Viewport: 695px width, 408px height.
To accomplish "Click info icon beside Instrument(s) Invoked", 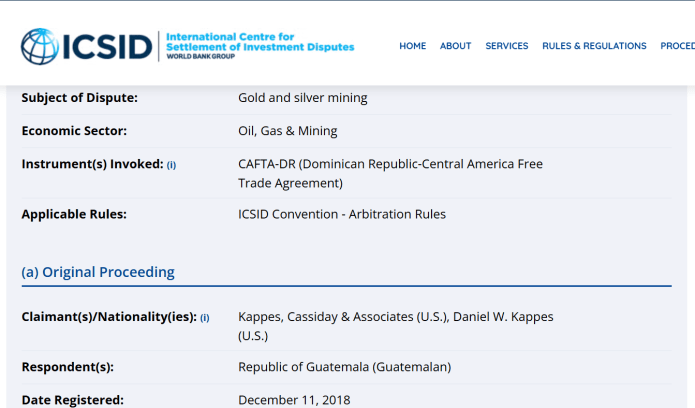I will (171, 165).
